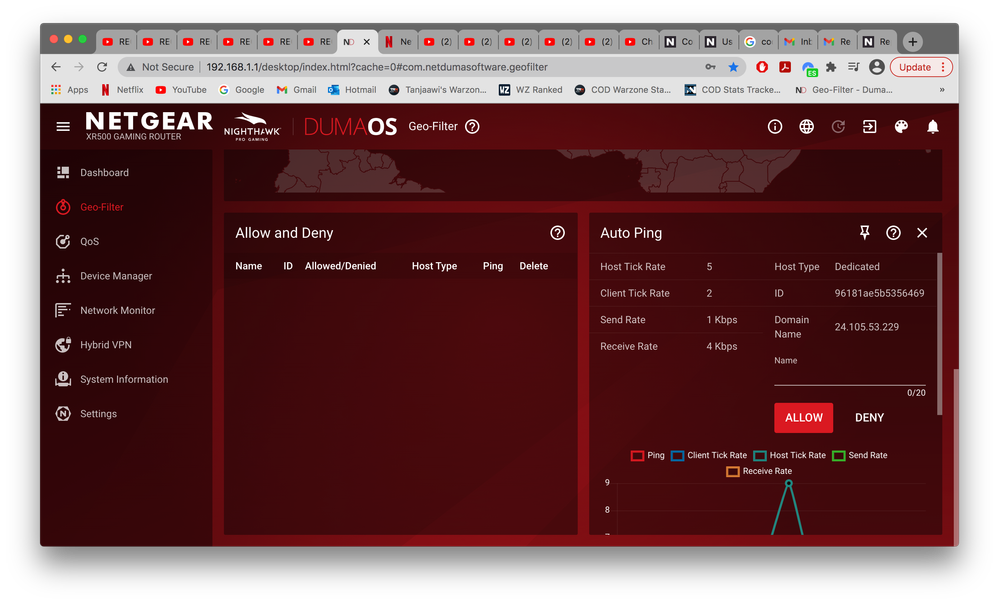
Task: Expand the sidebar hamburger menu
Action: pyautogui.click(x=62, y=126)
